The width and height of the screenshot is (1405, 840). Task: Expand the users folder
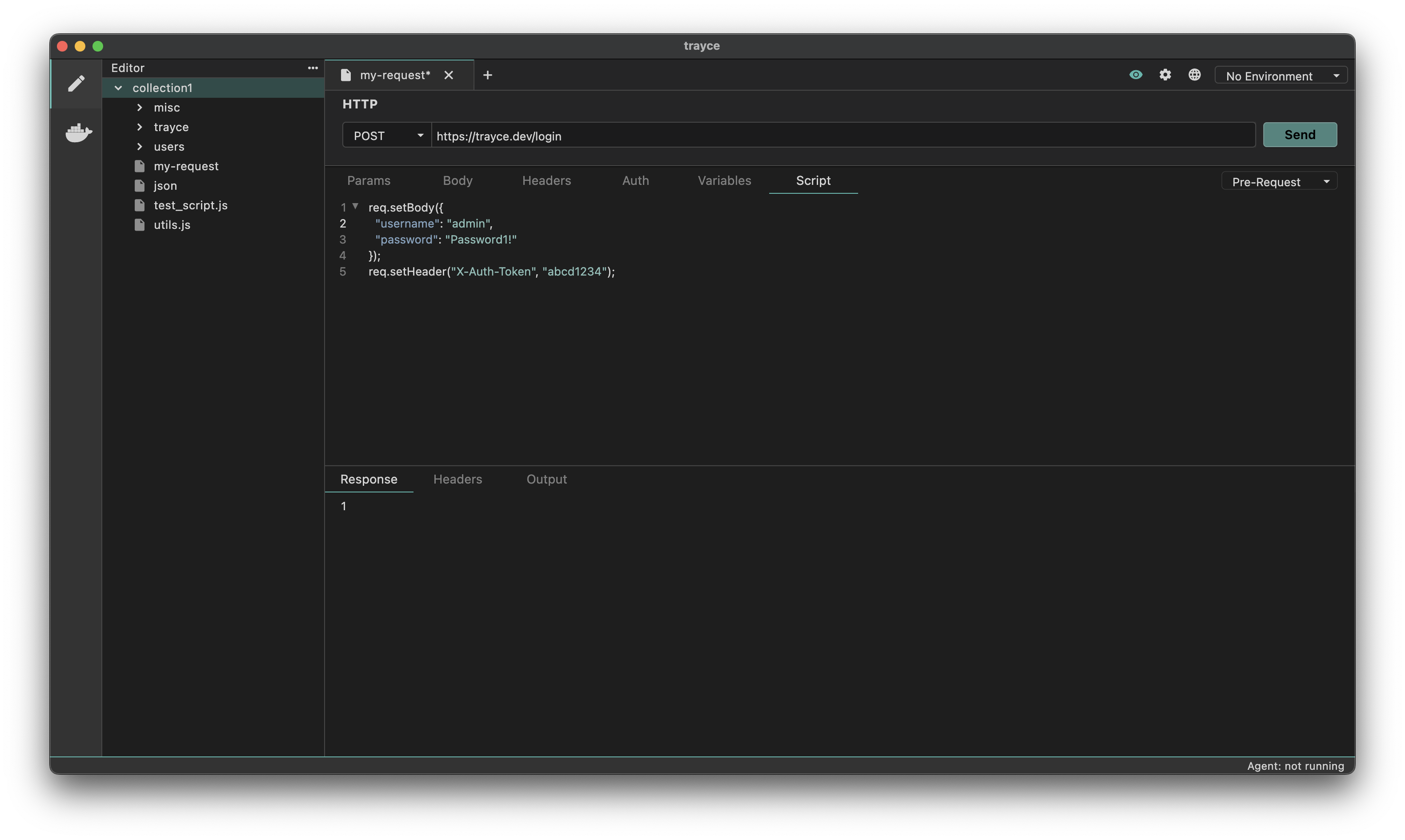[x=140, y=147]
